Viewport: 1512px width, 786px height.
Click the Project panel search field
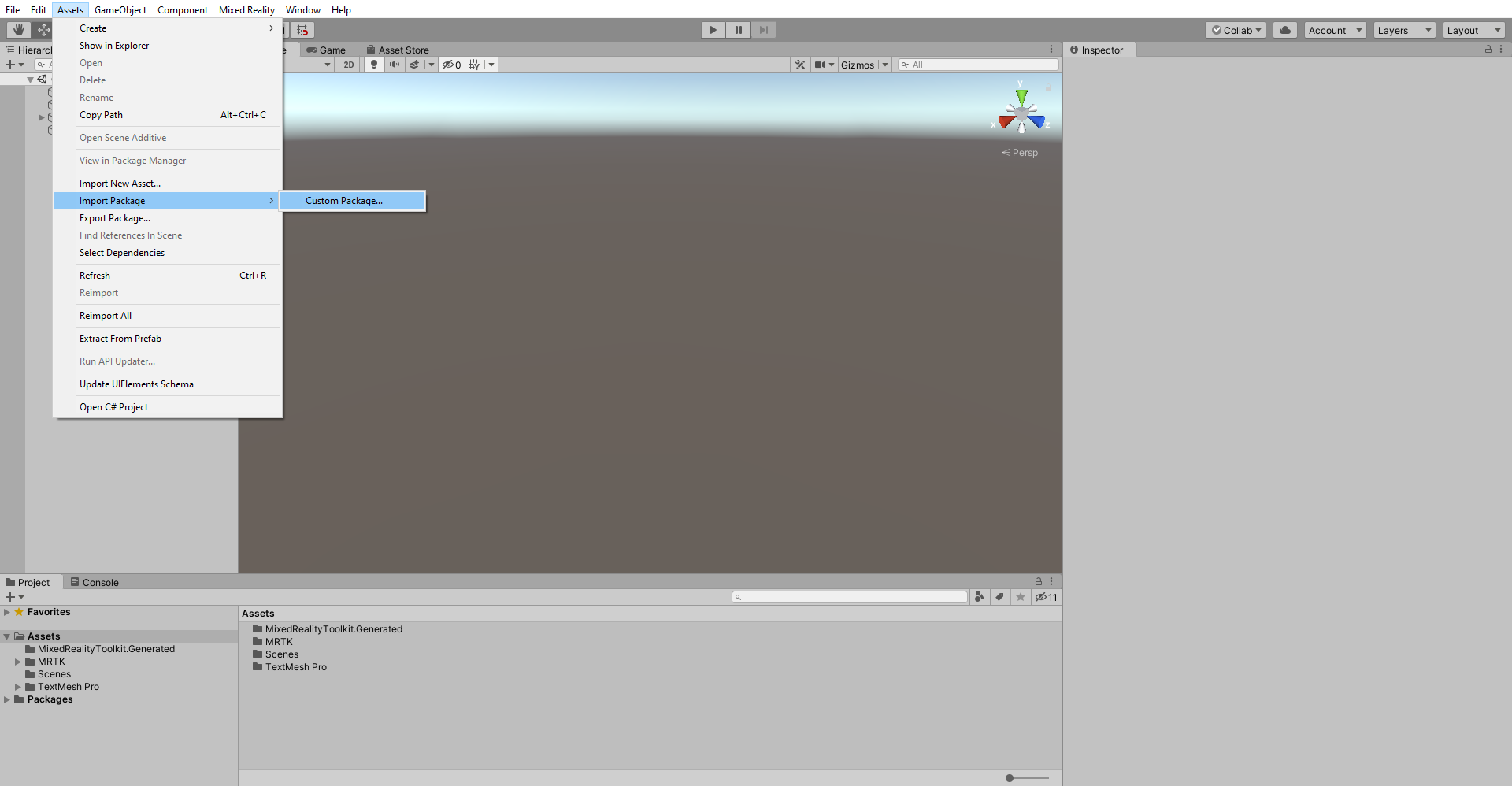(850, 597)
